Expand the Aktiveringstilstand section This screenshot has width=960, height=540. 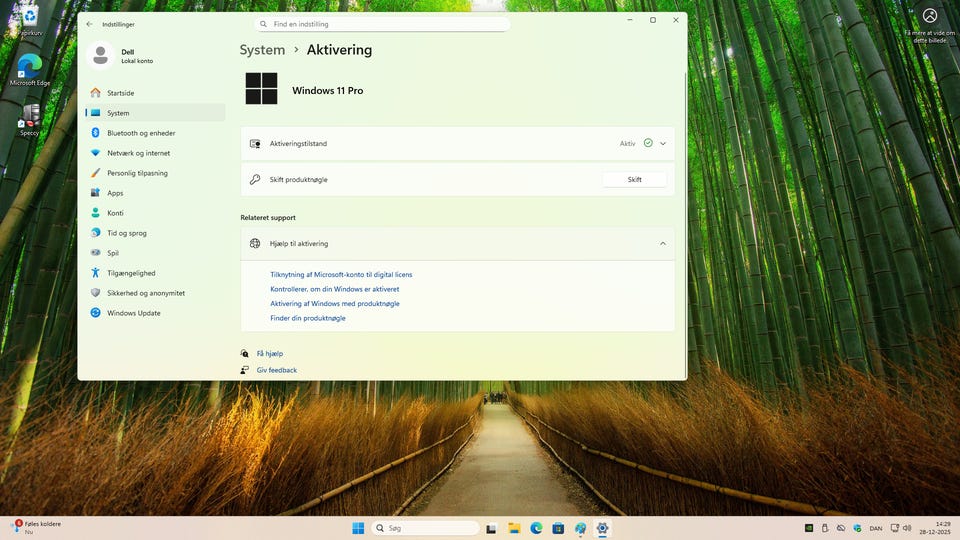point(662,144)
